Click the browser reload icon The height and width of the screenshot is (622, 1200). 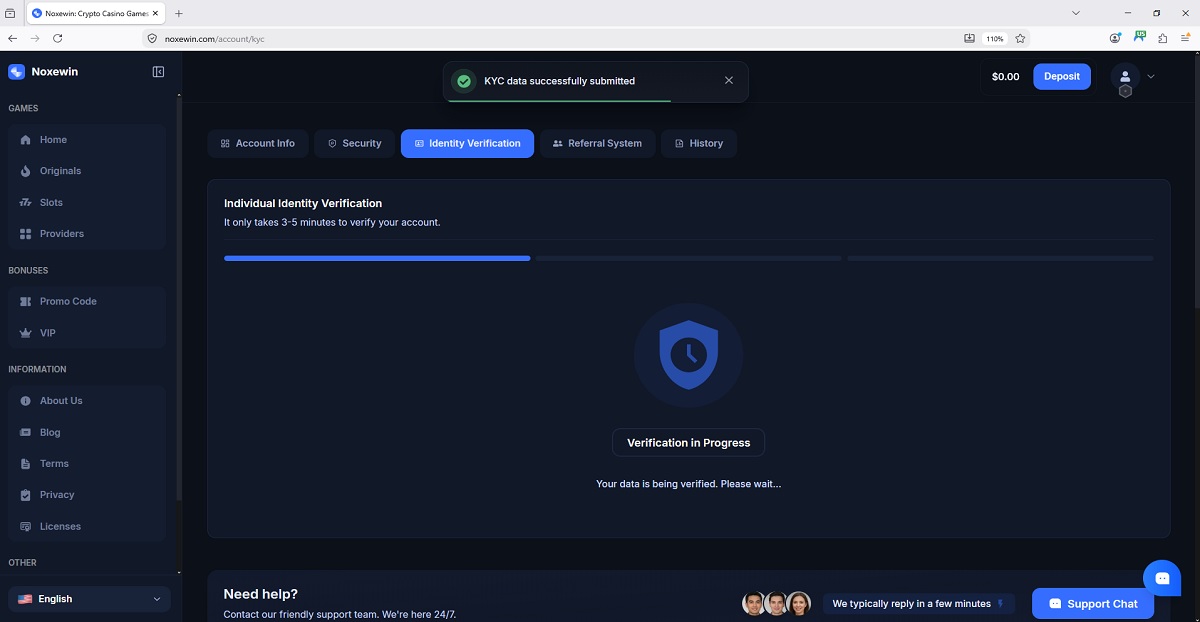(57, 38)
